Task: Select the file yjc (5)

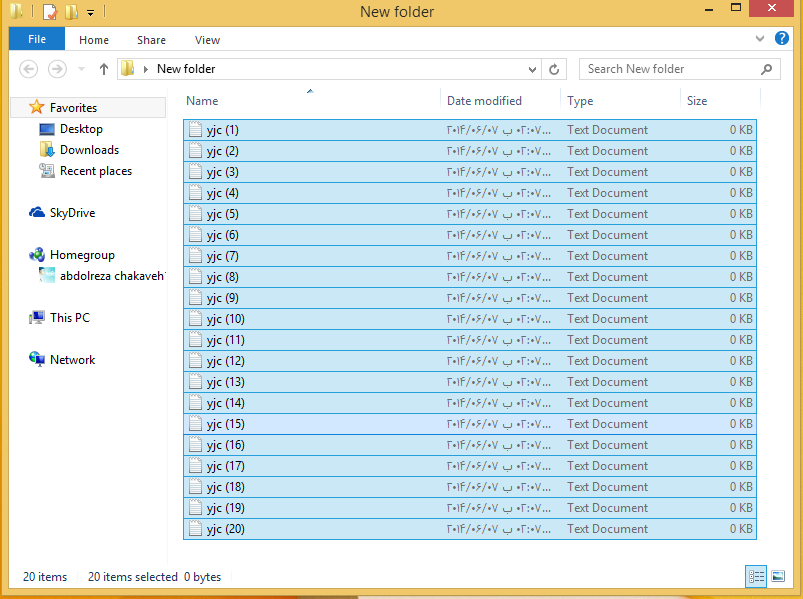Action: [x=470, y=213]
